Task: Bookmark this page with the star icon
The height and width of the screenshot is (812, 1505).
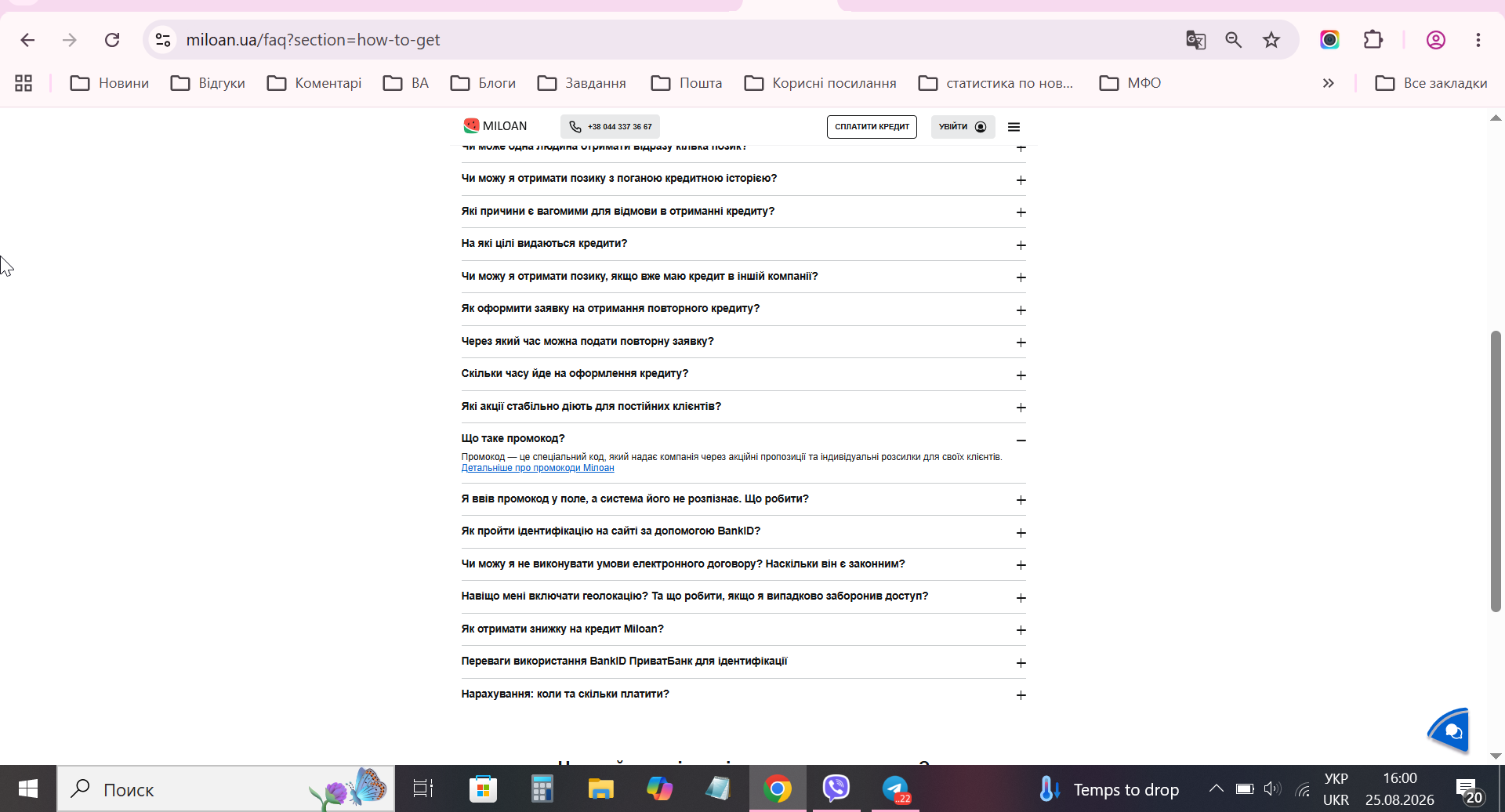Action: click(x=1271, y=40)
